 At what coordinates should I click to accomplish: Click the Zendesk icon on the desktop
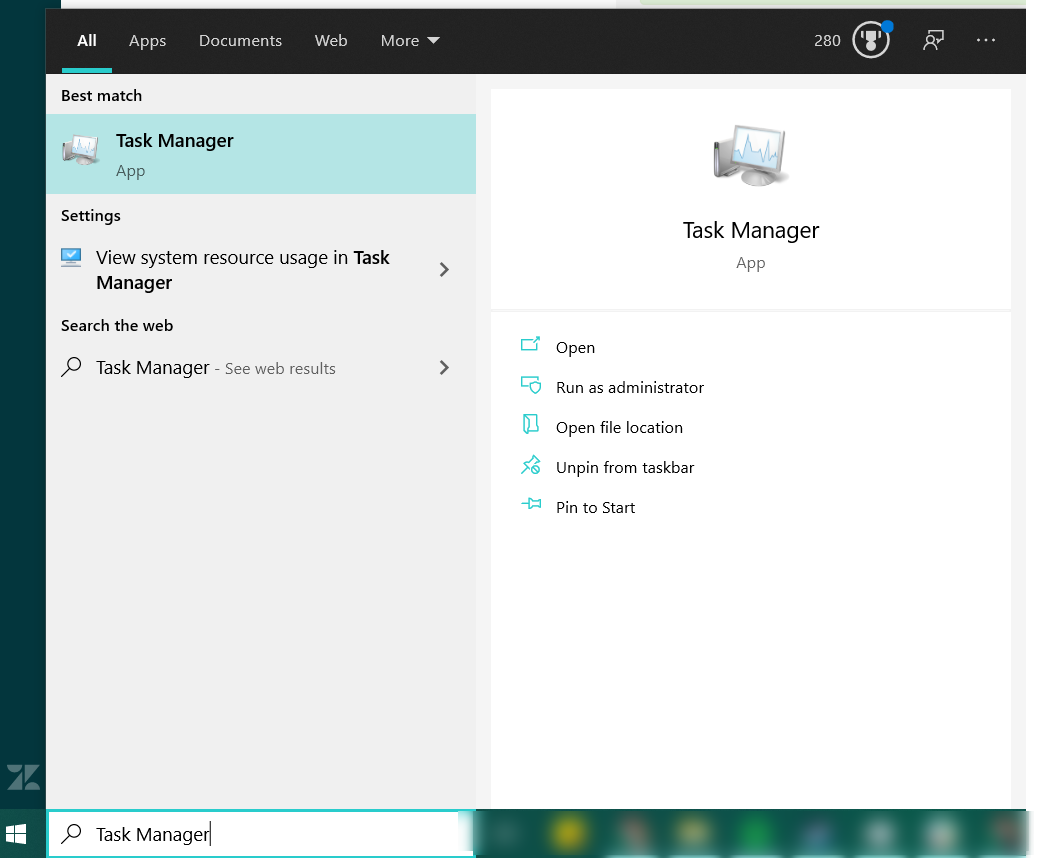(x=23, y=777)
